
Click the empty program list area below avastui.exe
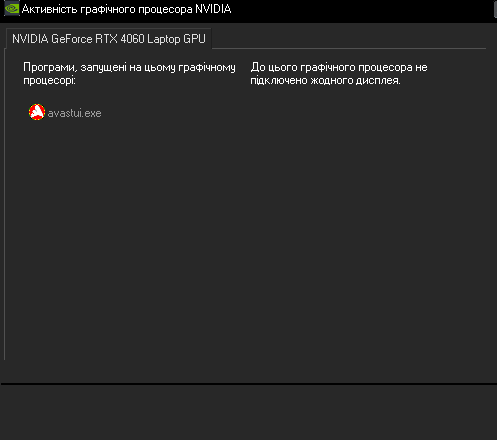click(x=127, y=233)
